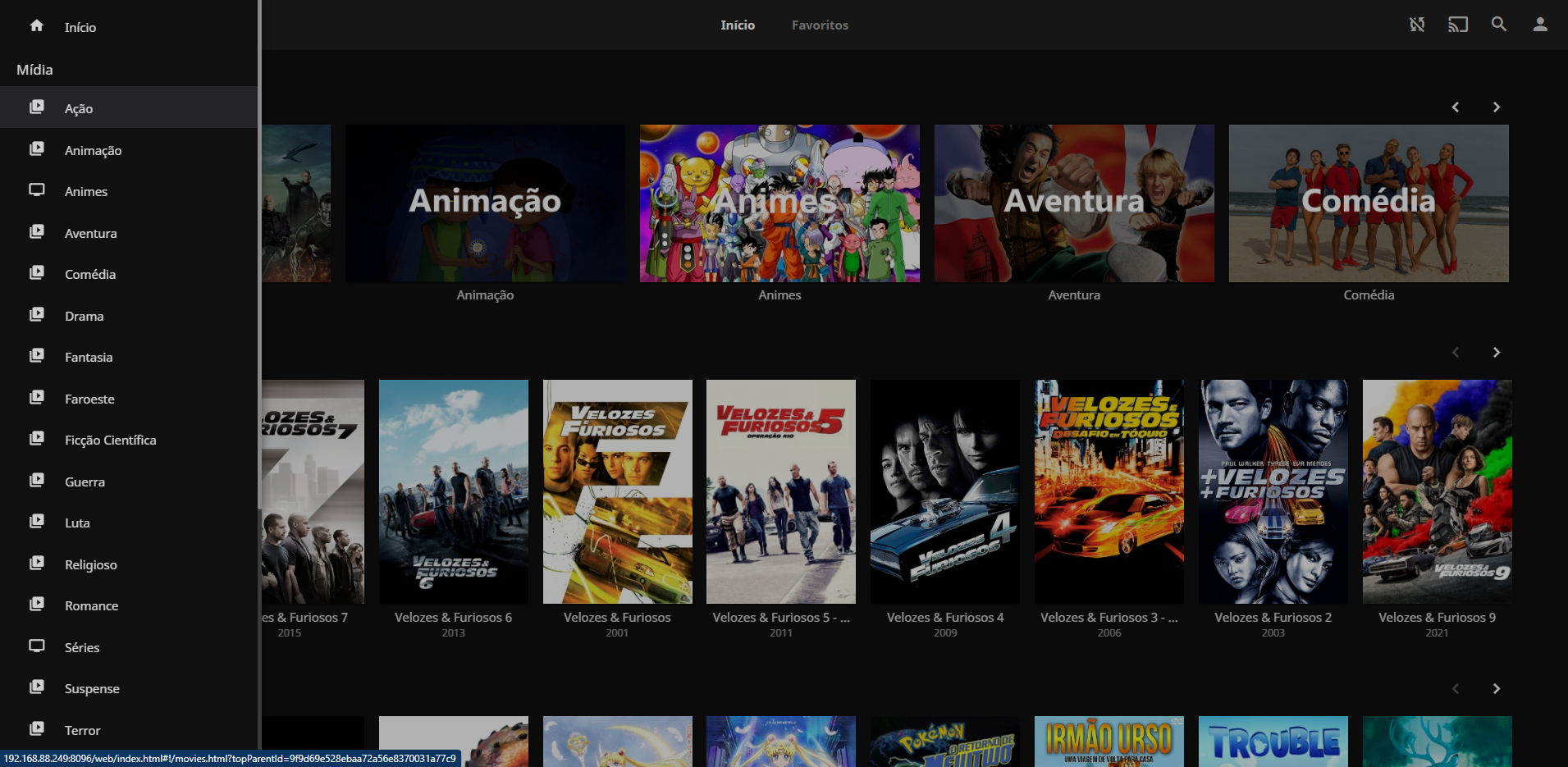Open search with the magnifier icon
This screenshot has height=767, width=1568.
1499,25
